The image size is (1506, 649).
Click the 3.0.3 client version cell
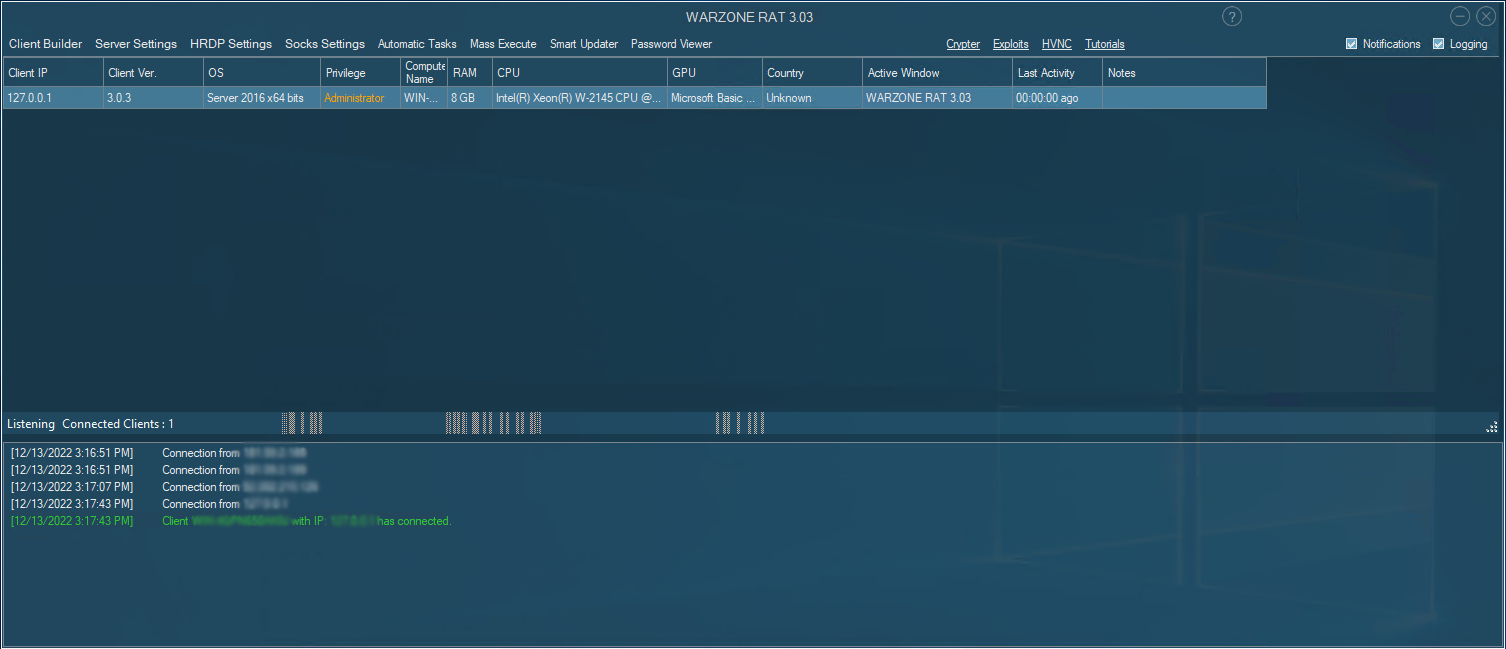pyautogui.click(x=153, y=98)
